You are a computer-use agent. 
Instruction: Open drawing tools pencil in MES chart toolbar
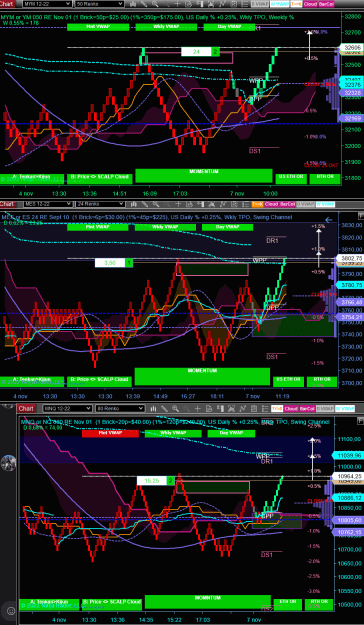click(144, 204)
